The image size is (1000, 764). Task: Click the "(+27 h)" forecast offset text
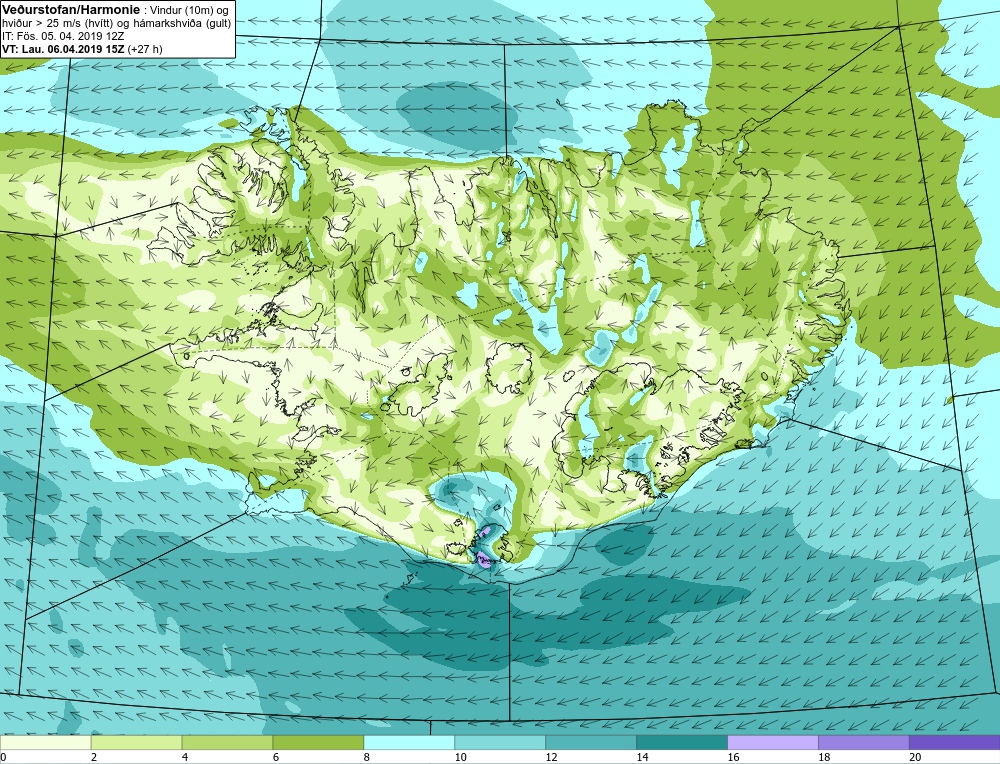pyautogui.click(x=145, y=49)
